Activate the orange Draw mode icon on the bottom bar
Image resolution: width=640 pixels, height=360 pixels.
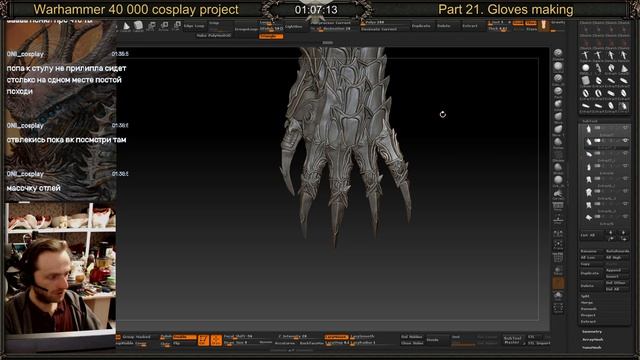(216, 340)
